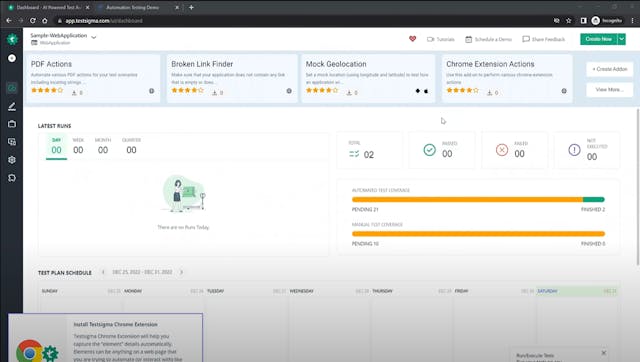
Task: Select the Week tab in Latest Runs
Action: tap(78, 146)
